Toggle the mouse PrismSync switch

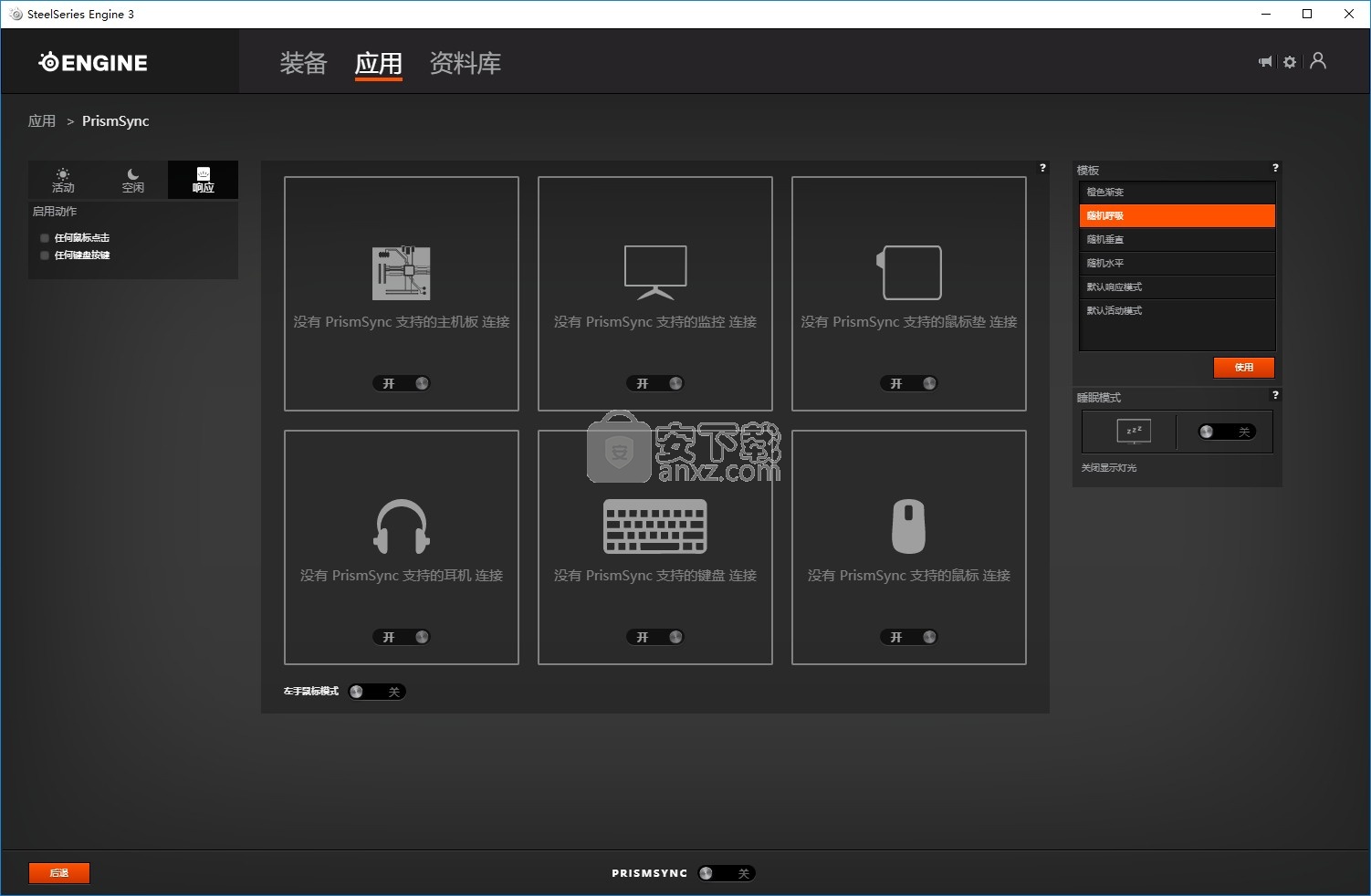click(x=909, y=637)
